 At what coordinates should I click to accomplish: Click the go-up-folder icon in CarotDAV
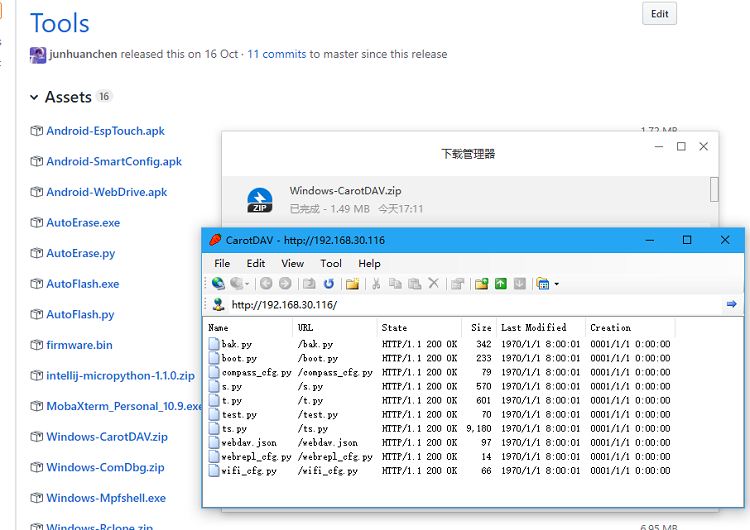[309, 284]
